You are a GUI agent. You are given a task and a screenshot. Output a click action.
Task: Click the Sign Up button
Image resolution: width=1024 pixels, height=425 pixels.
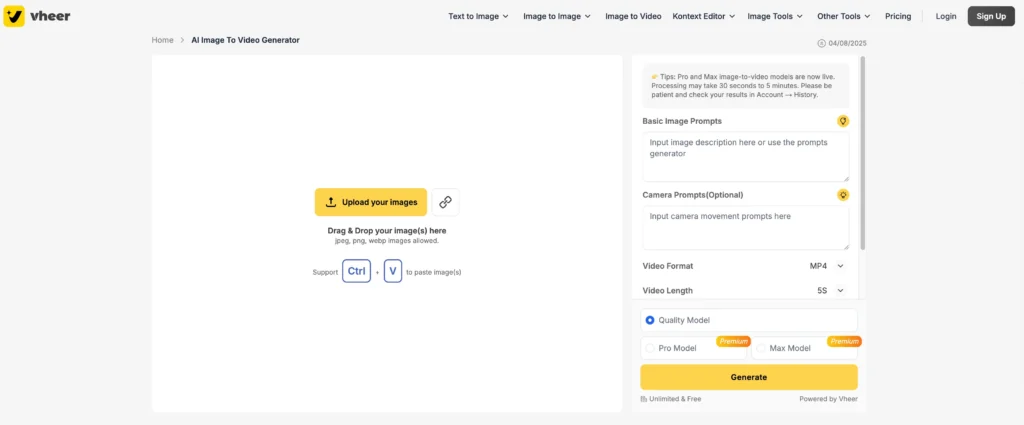991,16
